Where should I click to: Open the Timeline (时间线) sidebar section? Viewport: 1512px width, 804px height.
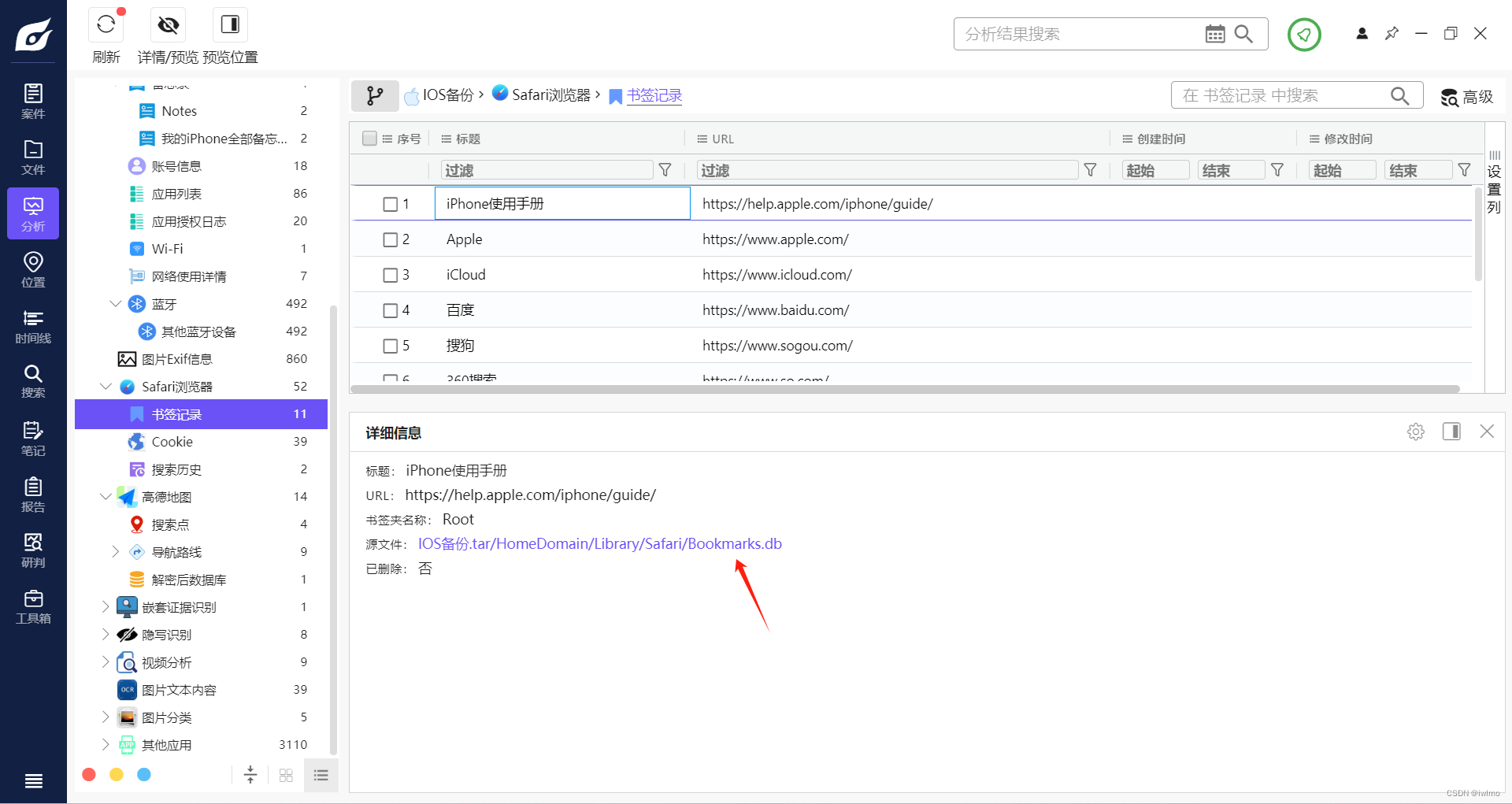(x=33, y=326)
